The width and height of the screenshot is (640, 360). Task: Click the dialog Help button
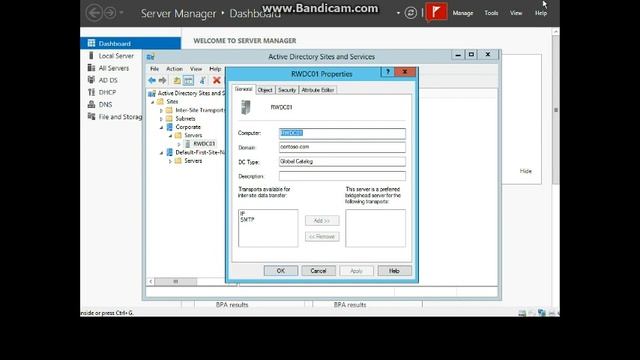click(x=394, y=271)
